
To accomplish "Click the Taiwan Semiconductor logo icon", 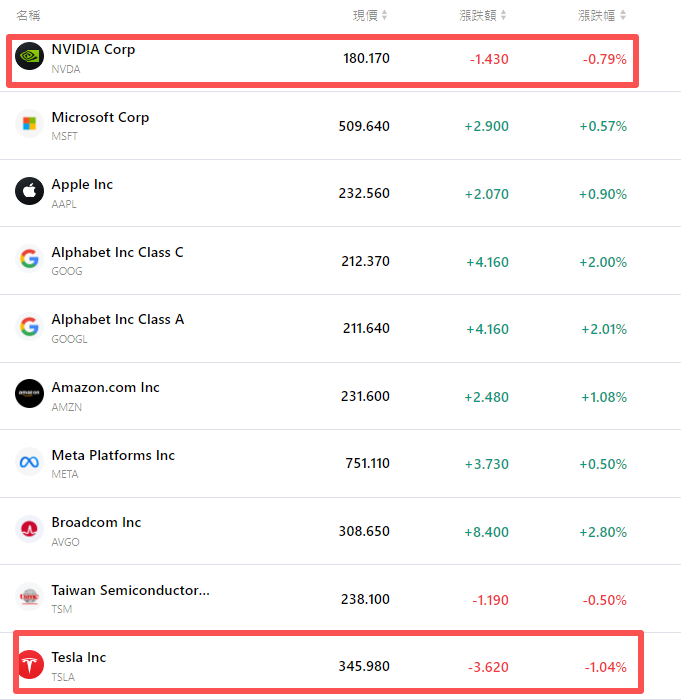I will coord(30,597).
